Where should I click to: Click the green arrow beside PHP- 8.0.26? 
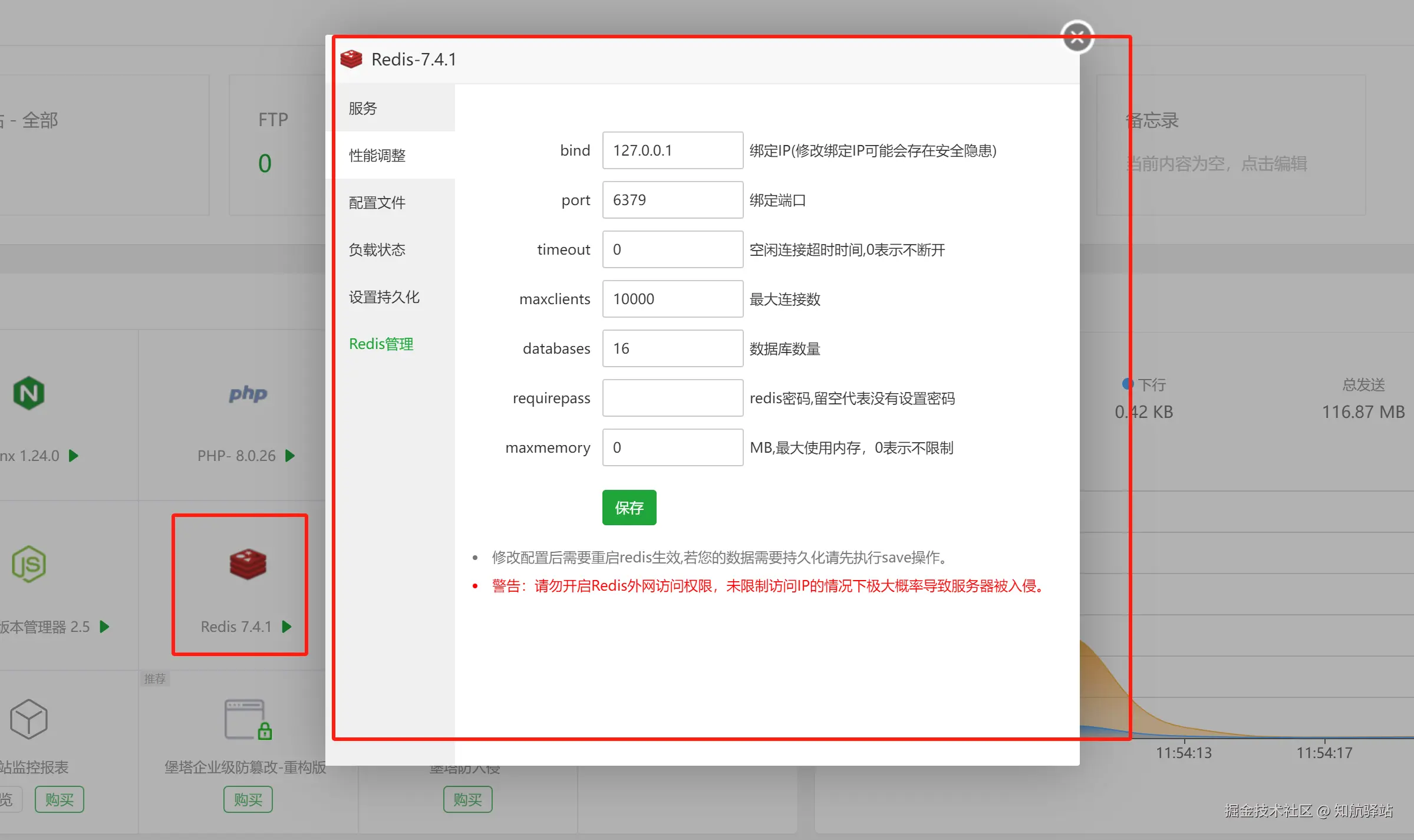click(x=290, y=456)
